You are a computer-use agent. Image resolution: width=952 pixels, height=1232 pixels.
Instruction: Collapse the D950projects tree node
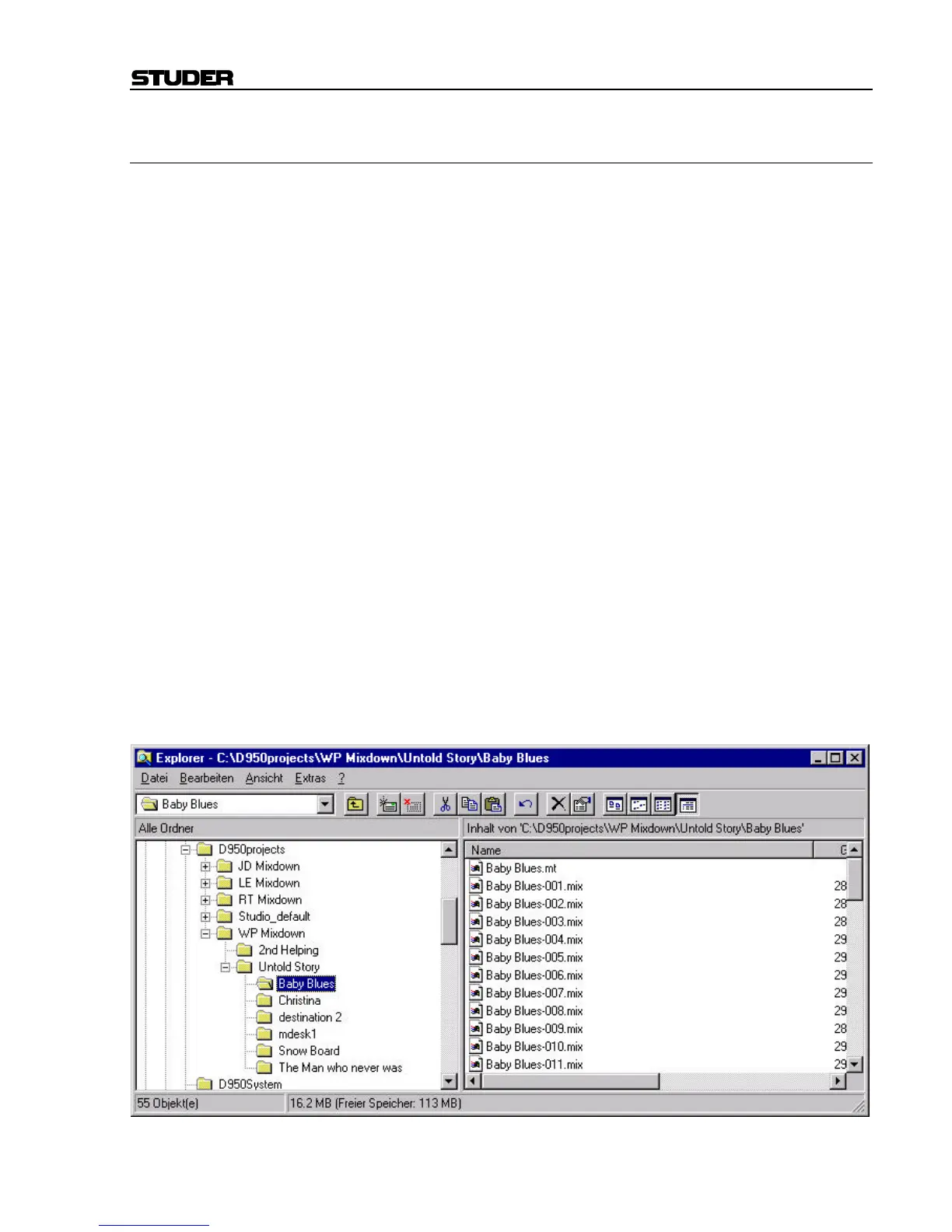(185, 849)
